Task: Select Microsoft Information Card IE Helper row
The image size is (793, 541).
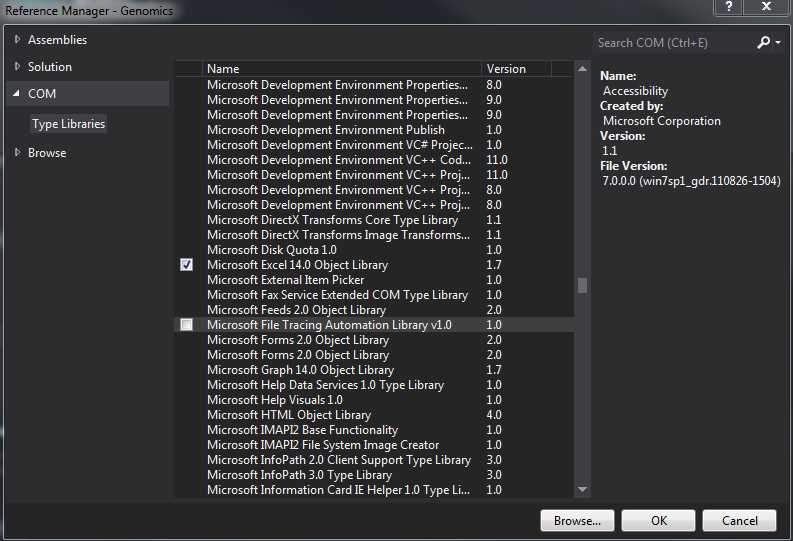Action: (374, 490)
